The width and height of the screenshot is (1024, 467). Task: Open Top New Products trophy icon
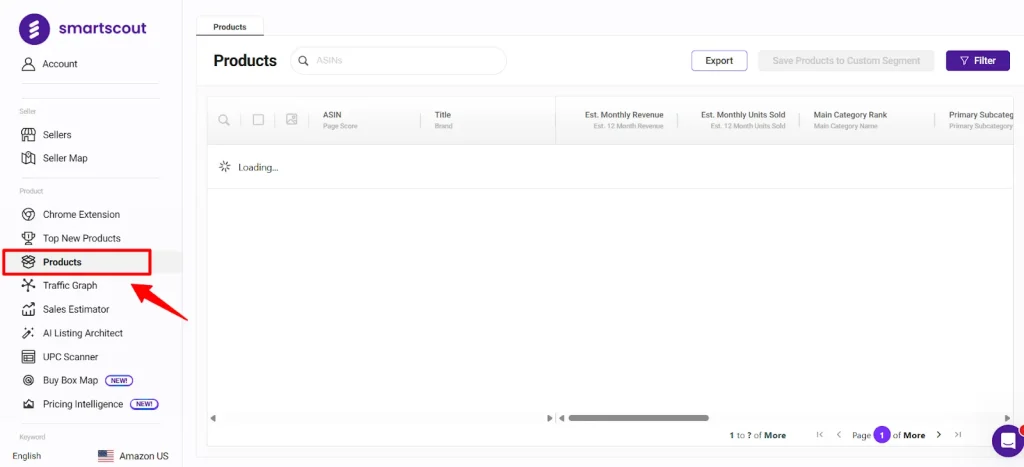pos(29,238)
